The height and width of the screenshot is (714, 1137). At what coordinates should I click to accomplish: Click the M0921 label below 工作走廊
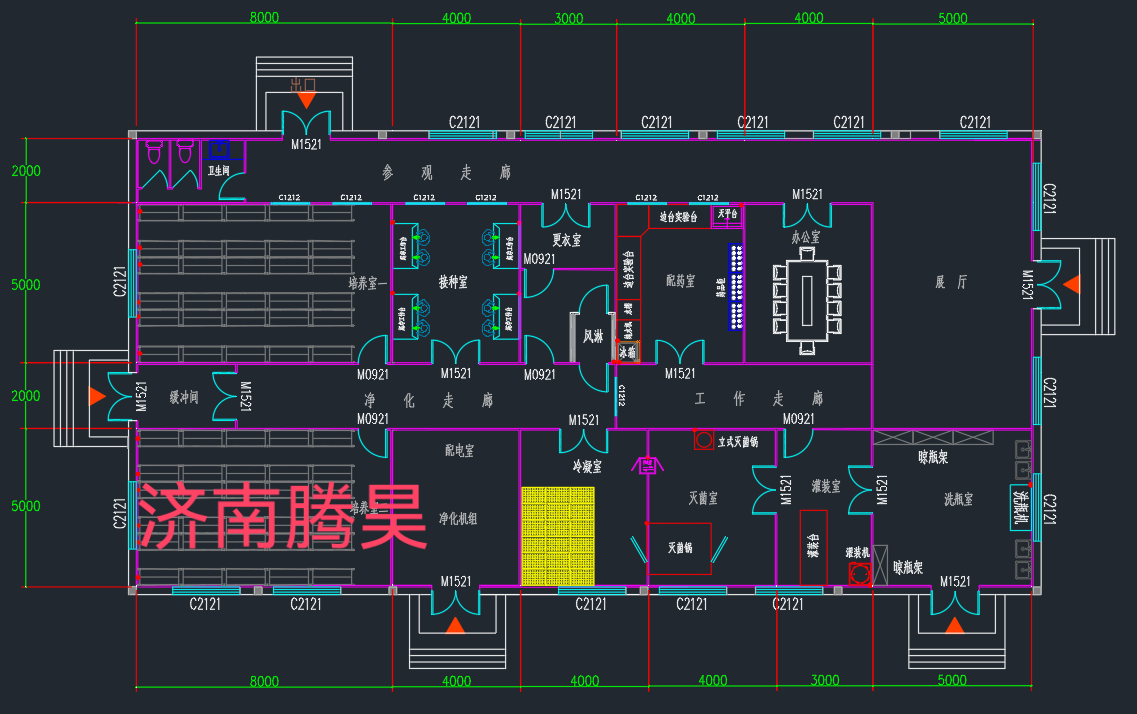[x=798, y=419]
